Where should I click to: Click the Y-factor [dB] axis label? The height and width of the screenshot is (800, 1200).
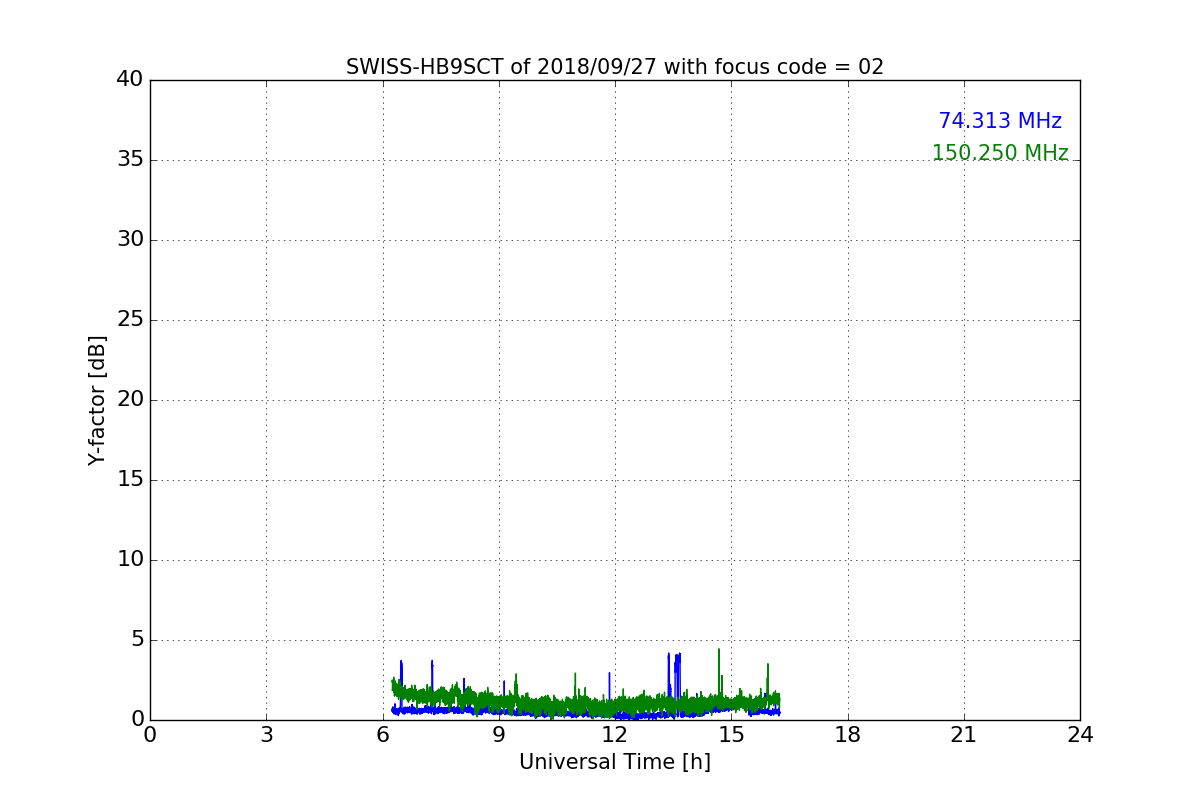pos(97,400)
